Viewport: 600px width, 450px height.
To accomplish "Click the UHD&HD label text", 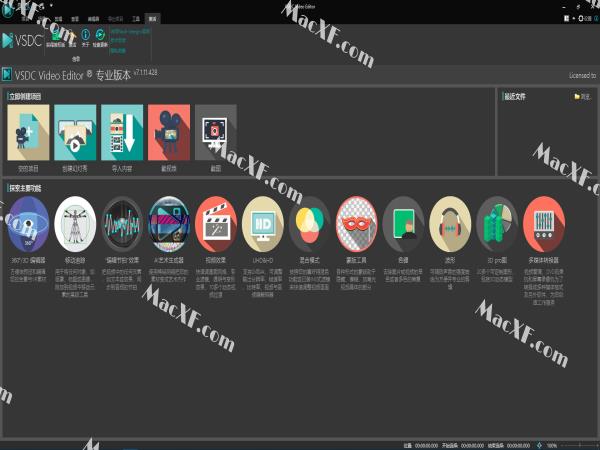I will [263, 260].
